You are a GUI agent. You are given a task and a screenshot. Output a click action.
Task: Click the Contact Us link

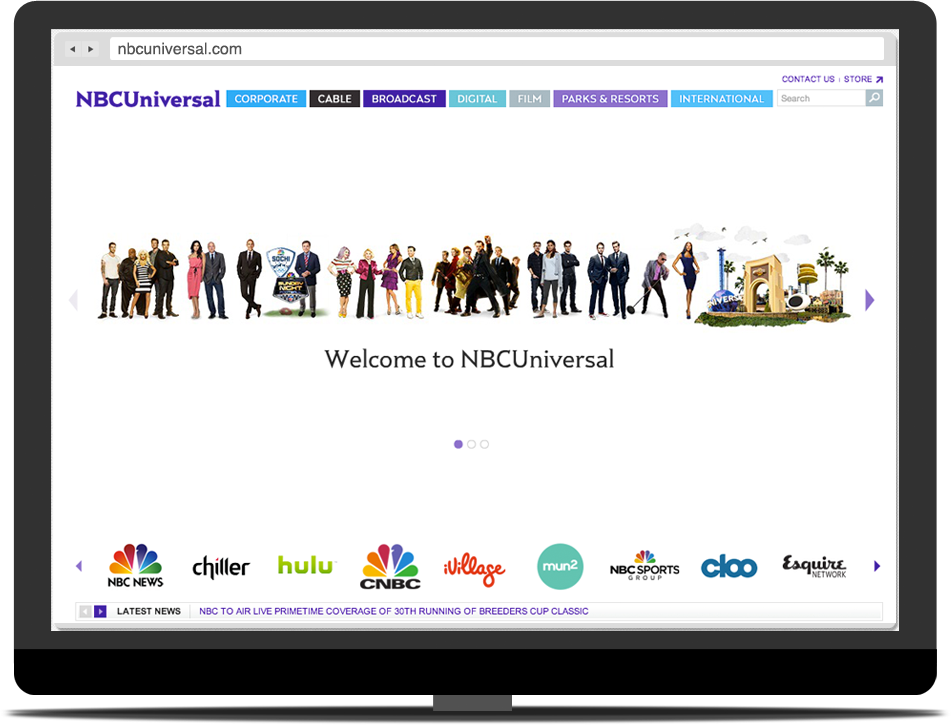808,79
